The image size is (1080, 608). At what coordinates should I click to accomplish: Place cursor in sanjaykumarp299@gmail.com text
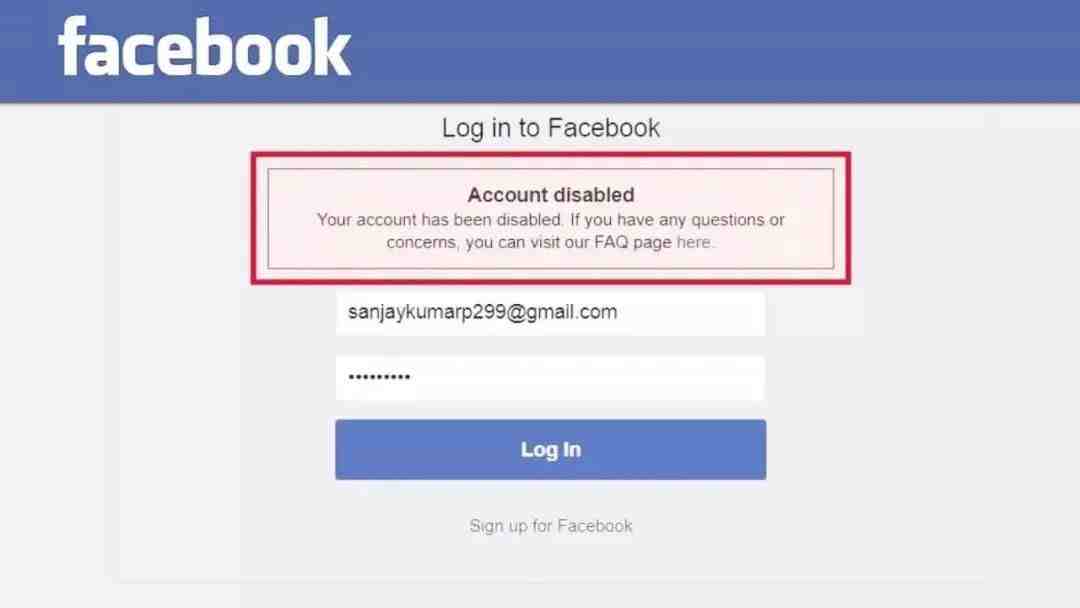(482, 312)
